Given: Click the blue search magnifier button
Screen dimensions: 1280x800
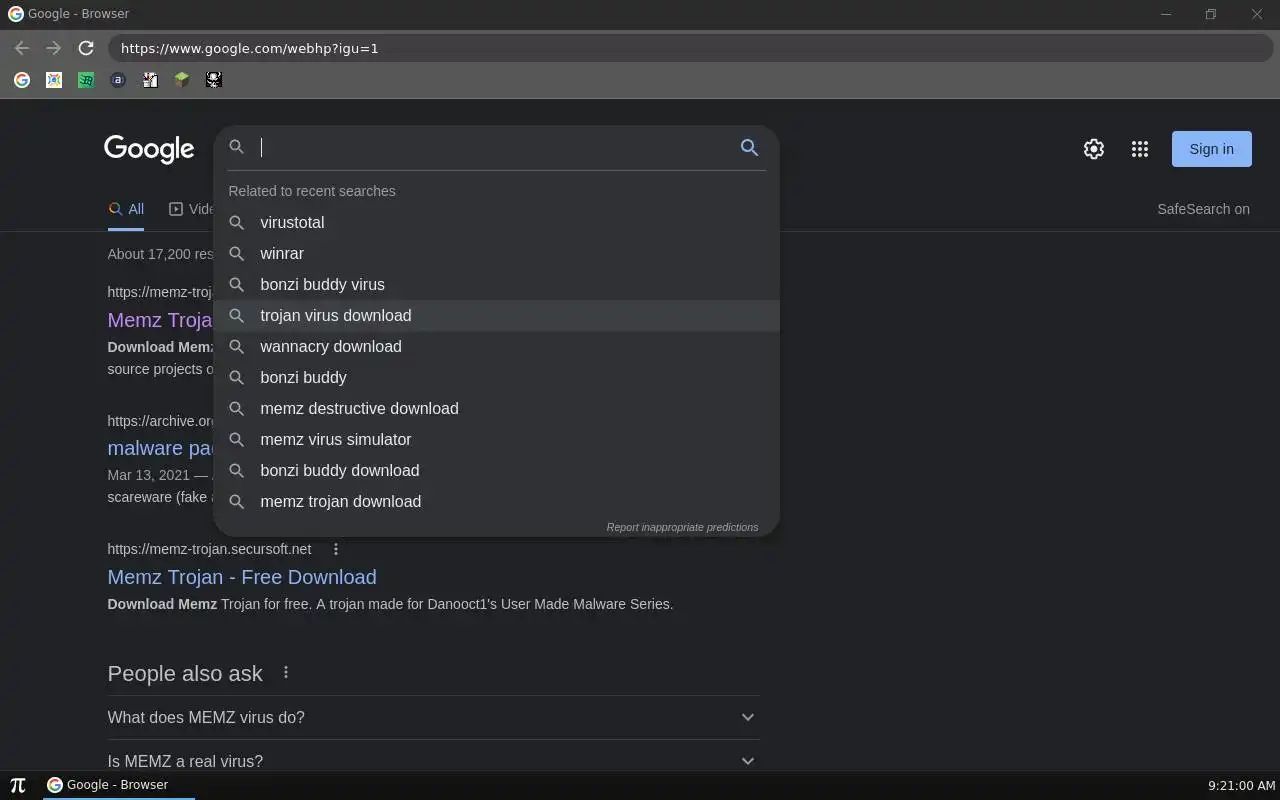Looking at the screenshot, I should [x=749, y=147].
